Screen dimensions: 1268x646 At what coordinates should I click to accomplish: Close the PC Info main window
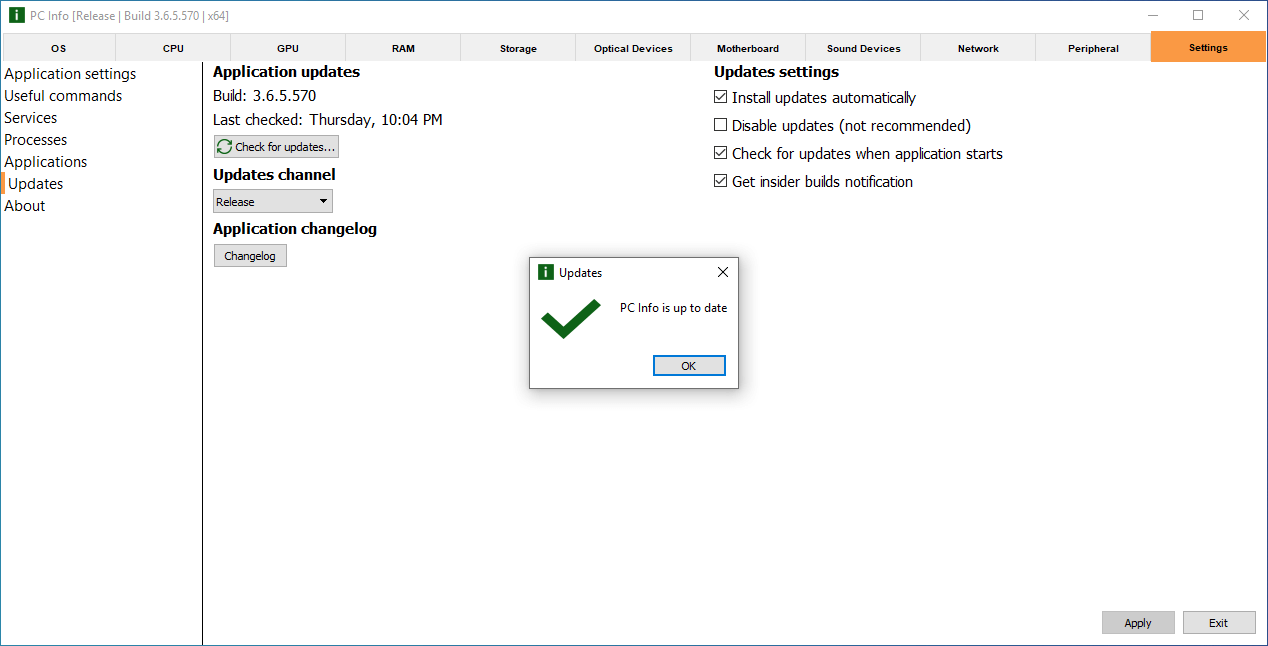pyautogui.click(x=1244, y=15)
